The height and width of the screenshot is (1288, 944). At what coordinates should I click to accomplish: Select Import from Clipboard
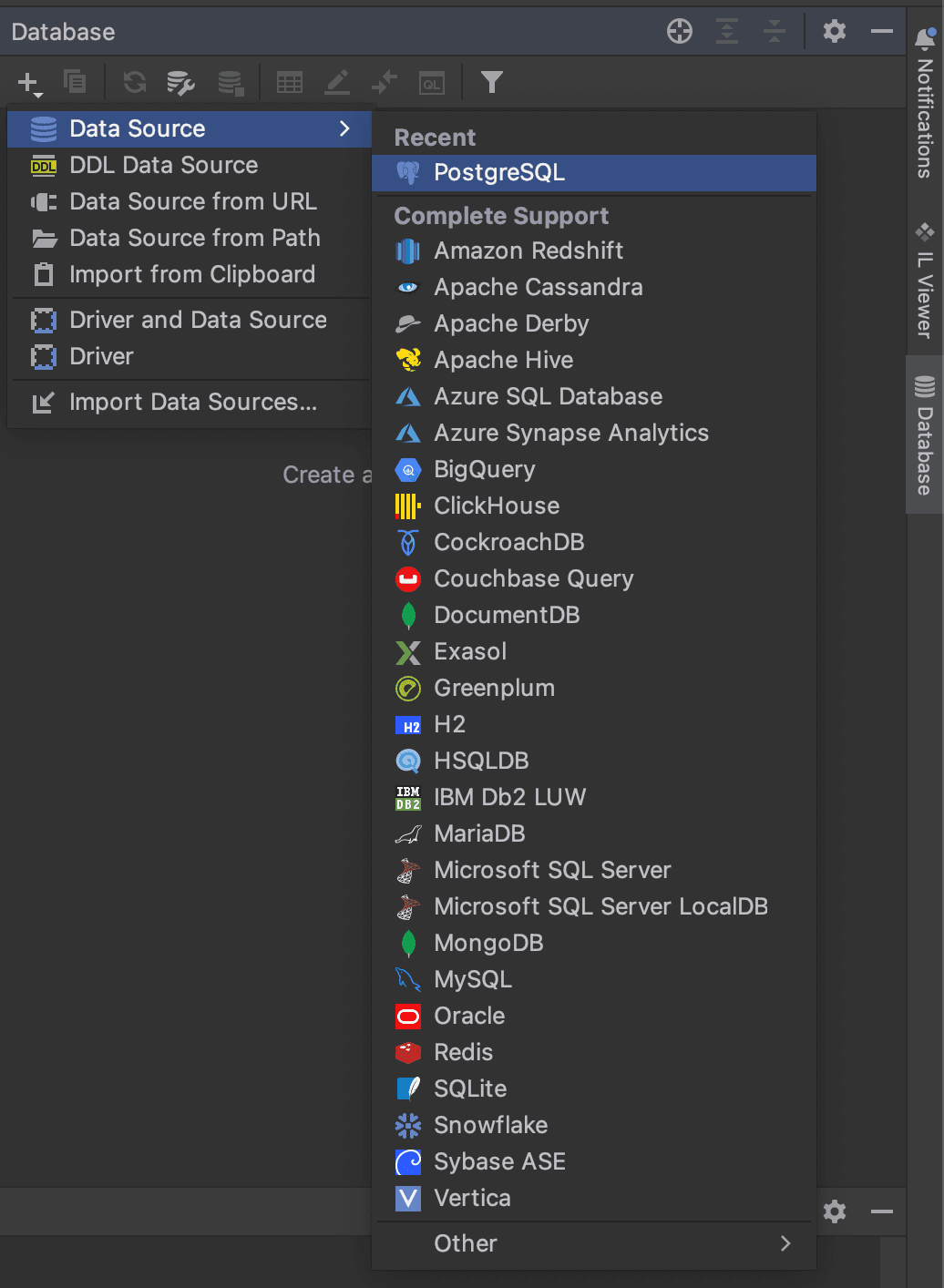(x=190, y=274)
